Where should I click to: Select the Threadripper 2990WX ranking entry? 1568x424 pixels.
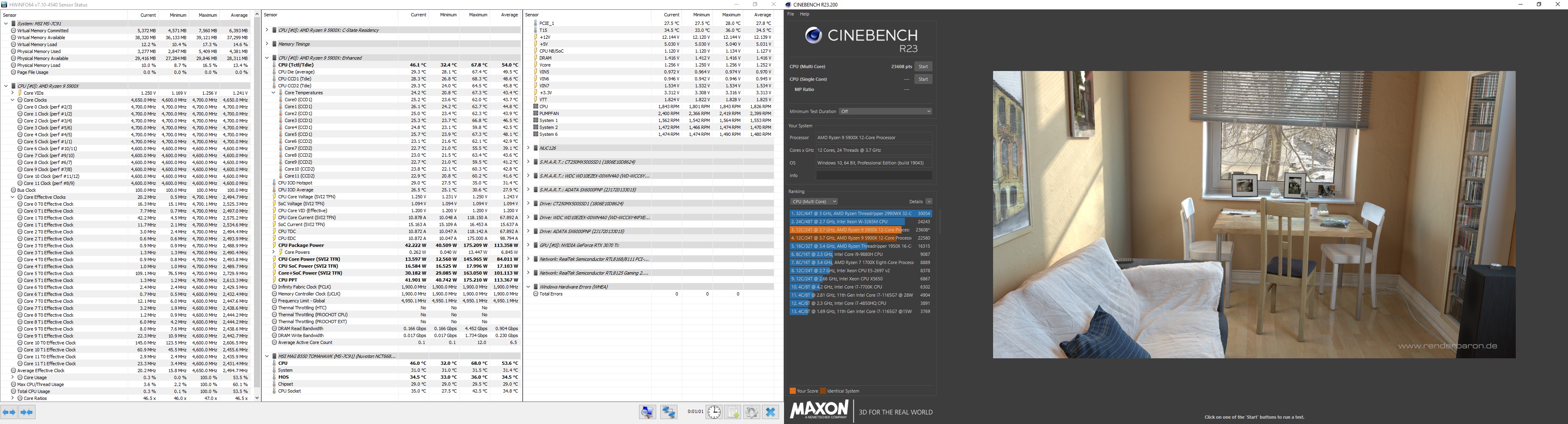861,213
